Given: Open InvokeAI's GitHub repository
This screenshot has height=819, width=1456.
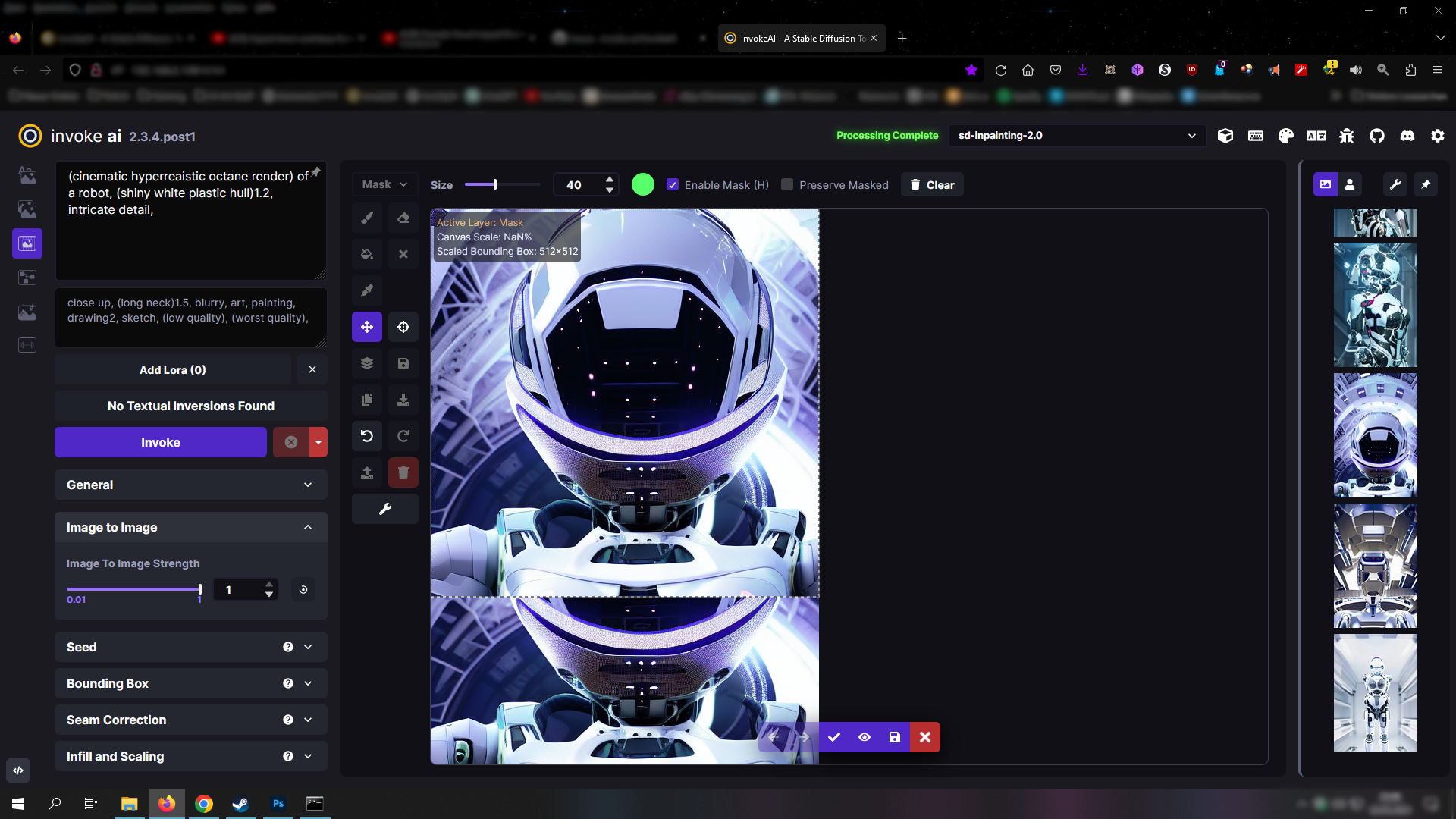Looking at the screenshot, I should (1378, 136).
